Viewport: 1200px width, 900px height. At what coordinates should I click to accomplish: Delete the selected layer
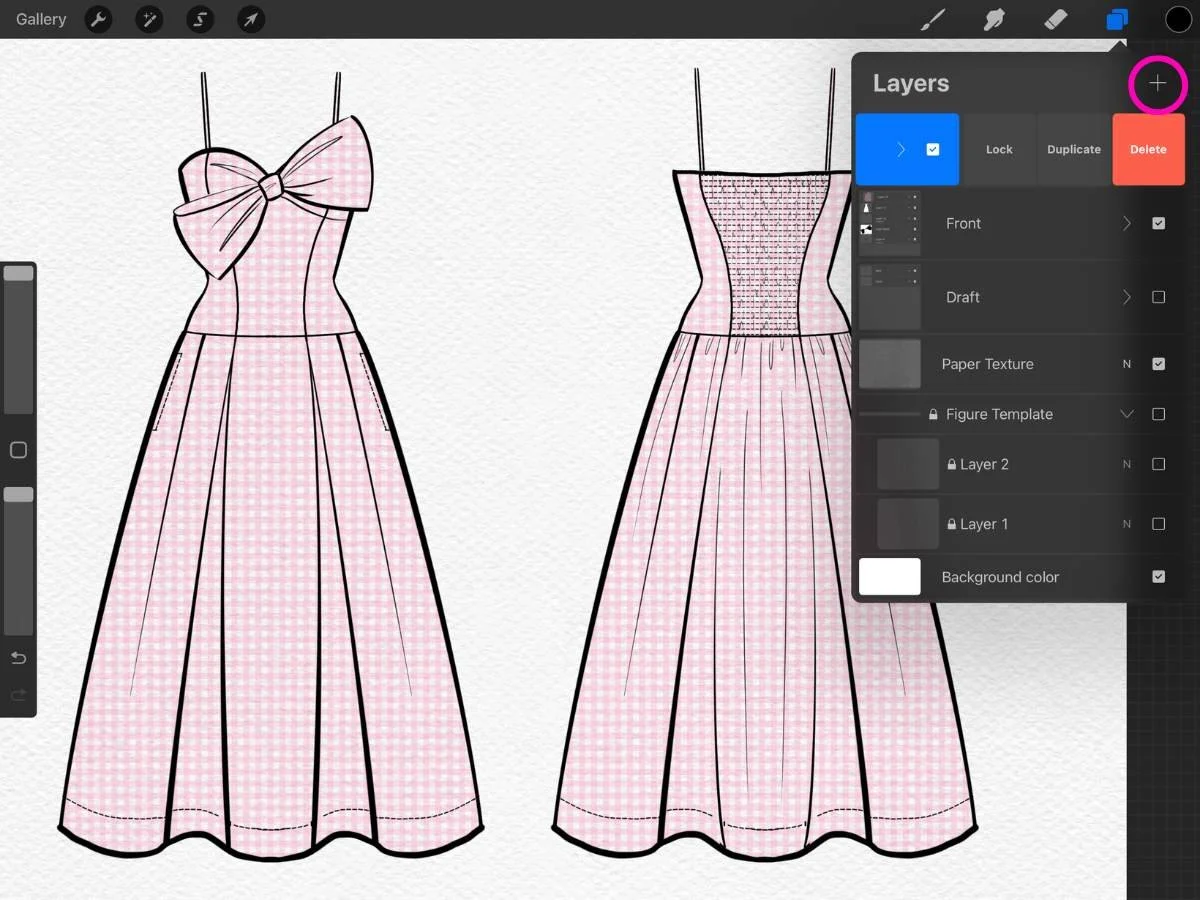tap(1148, 149)
